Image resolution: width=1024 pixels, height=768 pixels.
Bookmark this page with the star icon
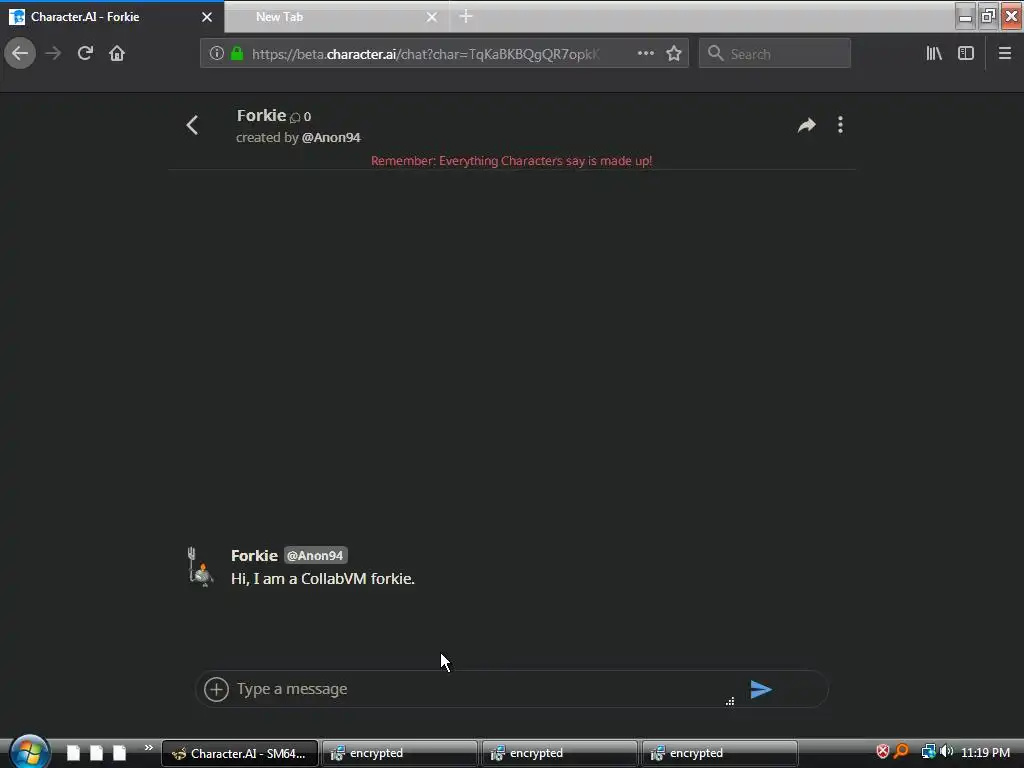pyautogui.click(x=674, y=54)
